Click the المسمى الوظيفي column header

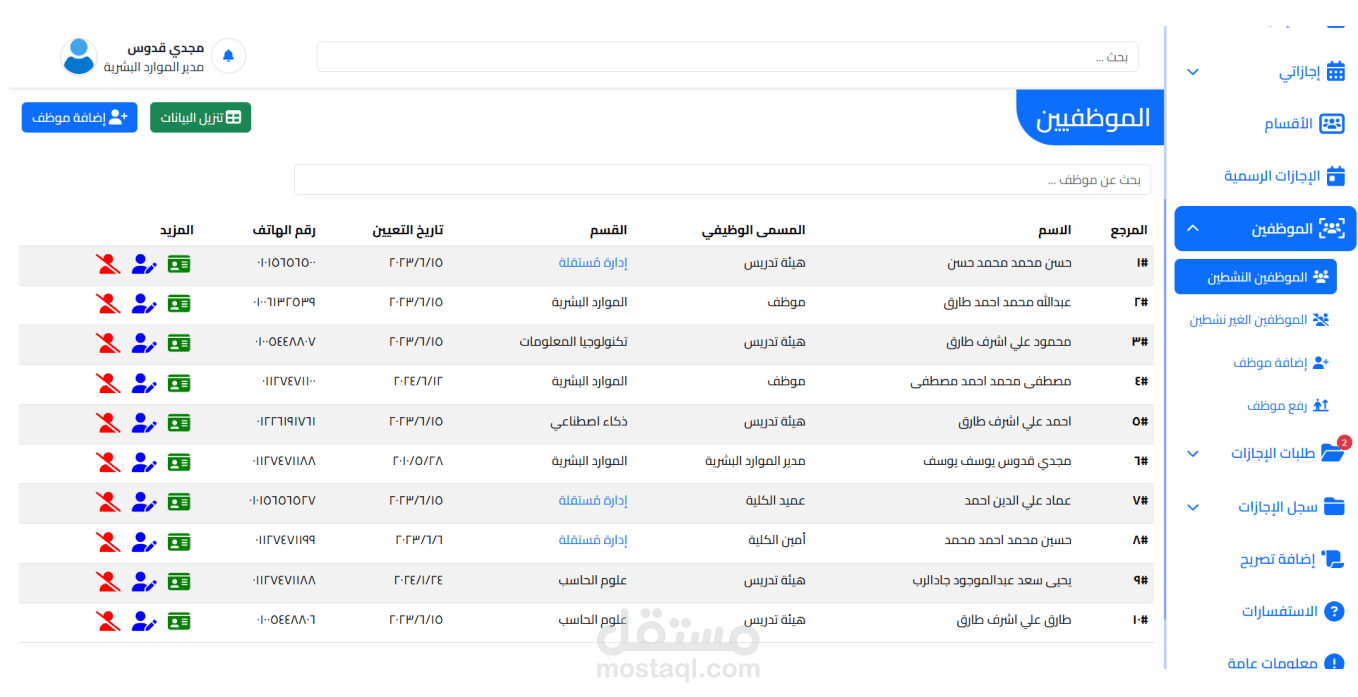tap(753, 230)
